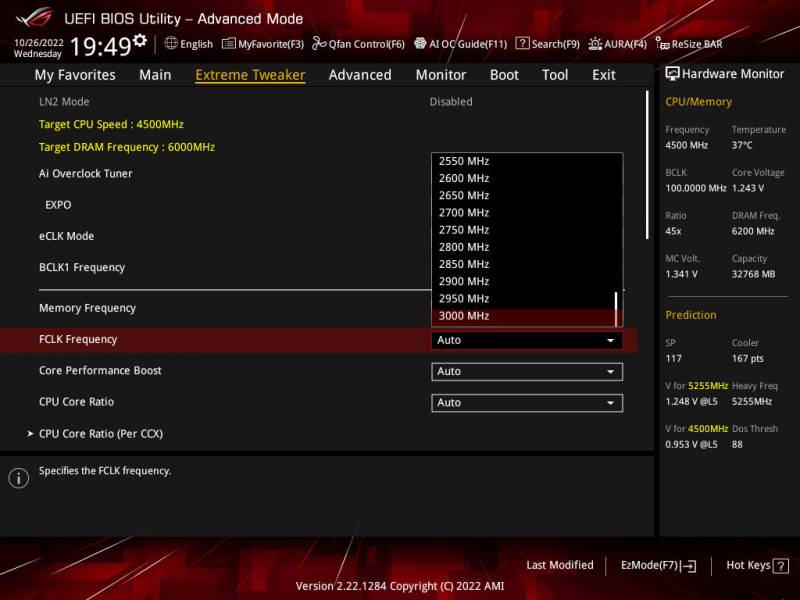Click the ROG logo icon
Screen dimensions: 800x600
pyautogui.click(x=34, y=17)
